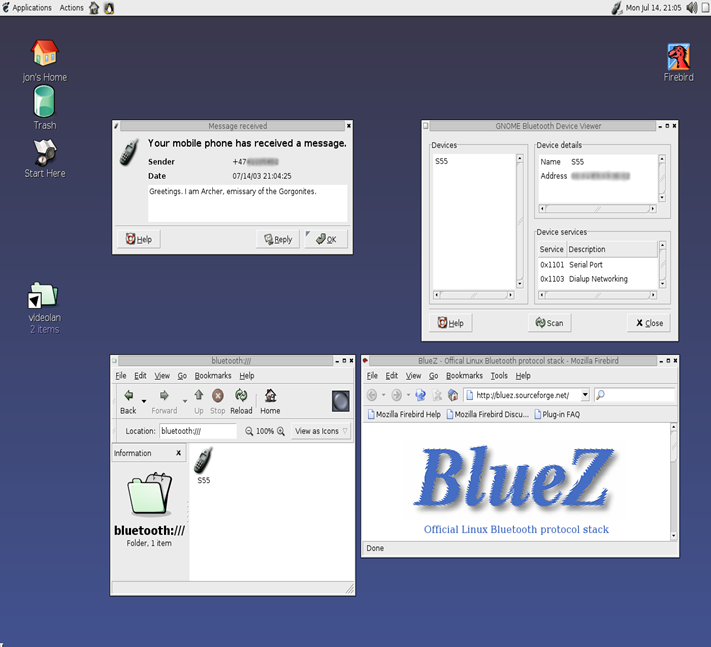Click the Nautilus Location text field
Screen dimensions: 711x647
tap(197, 431)
